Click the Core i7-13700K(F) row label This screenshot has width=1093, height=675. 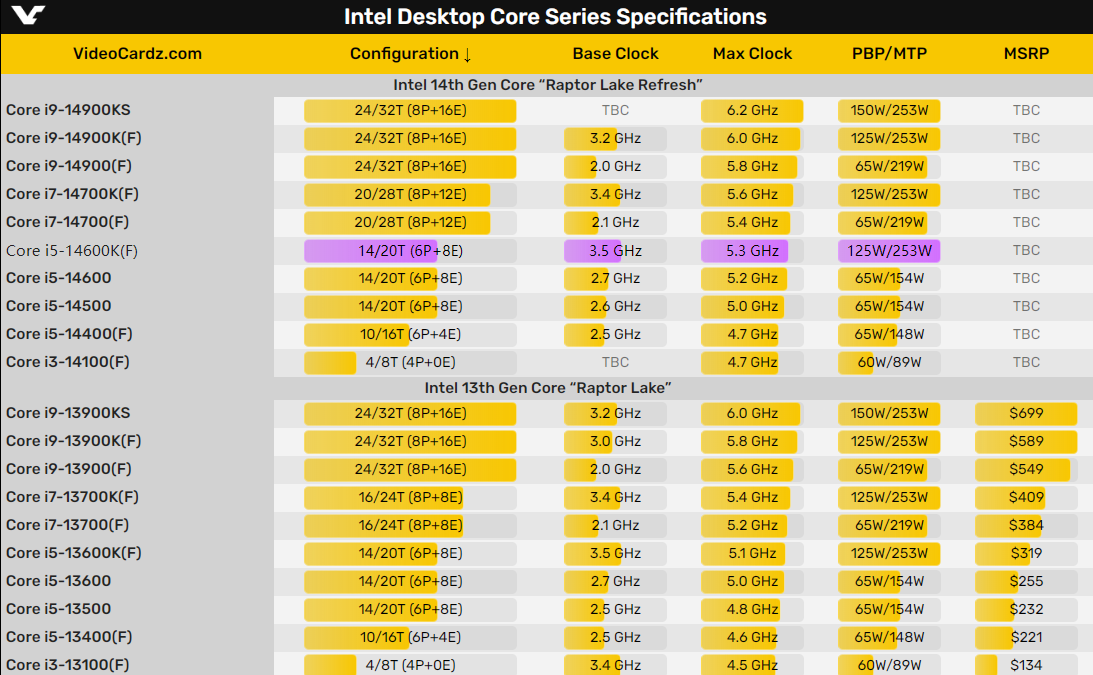point(72,497)
